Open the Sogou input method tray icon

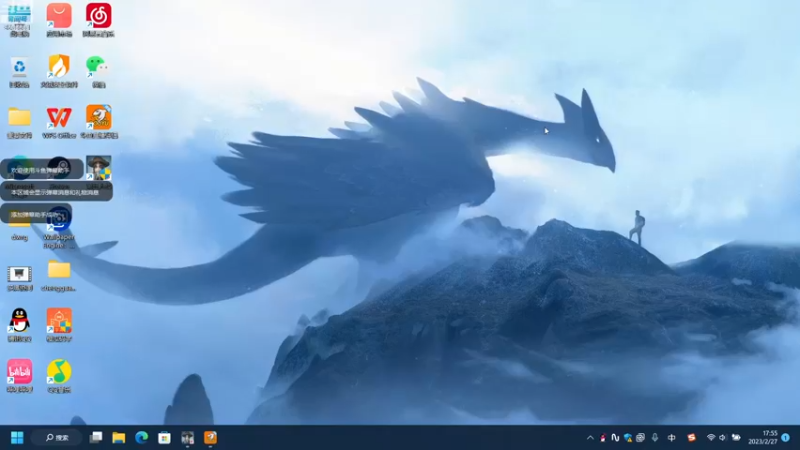[691, 438]
